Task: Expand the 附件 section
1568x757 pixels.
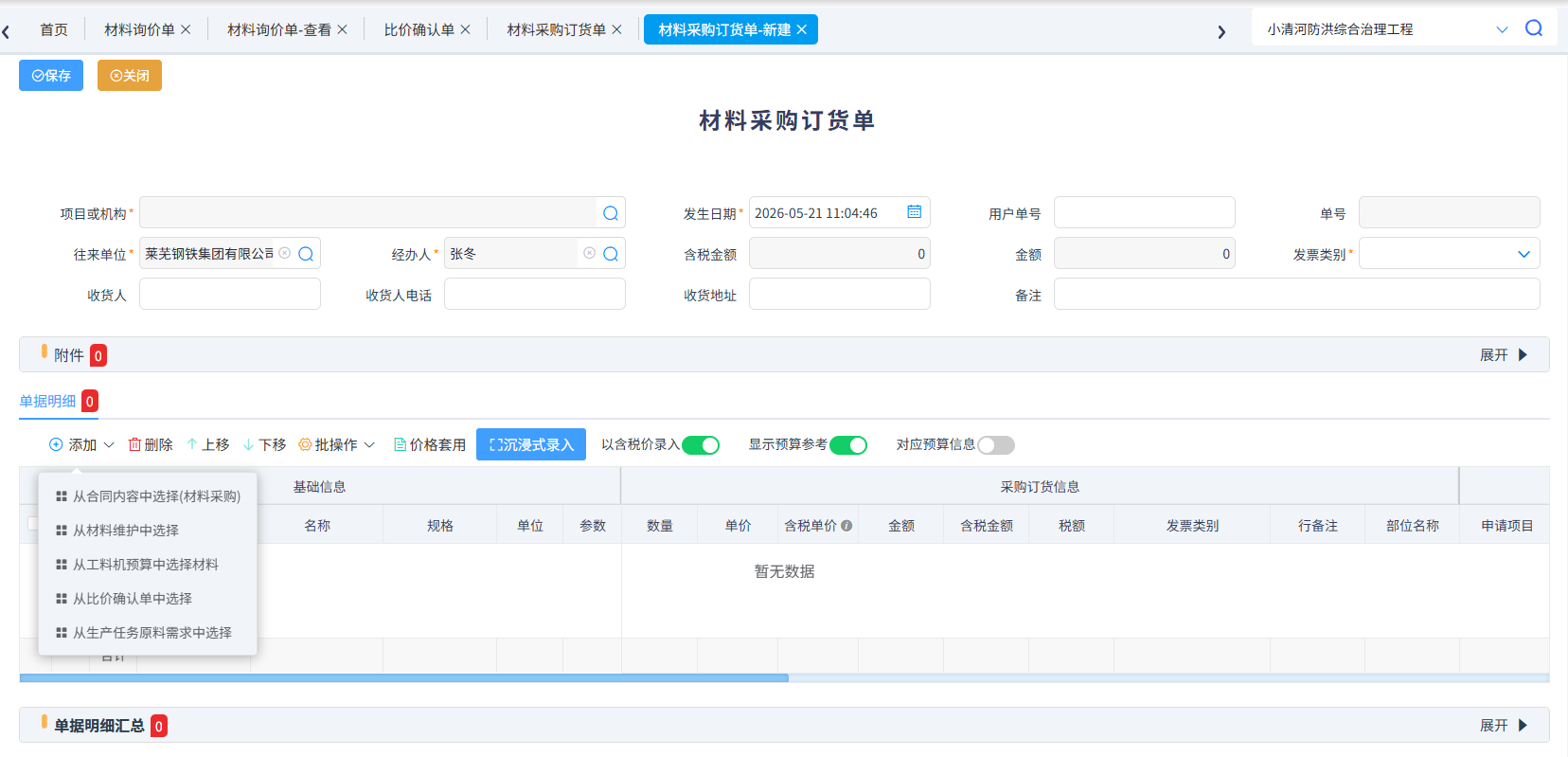Action: [1504, 355]
